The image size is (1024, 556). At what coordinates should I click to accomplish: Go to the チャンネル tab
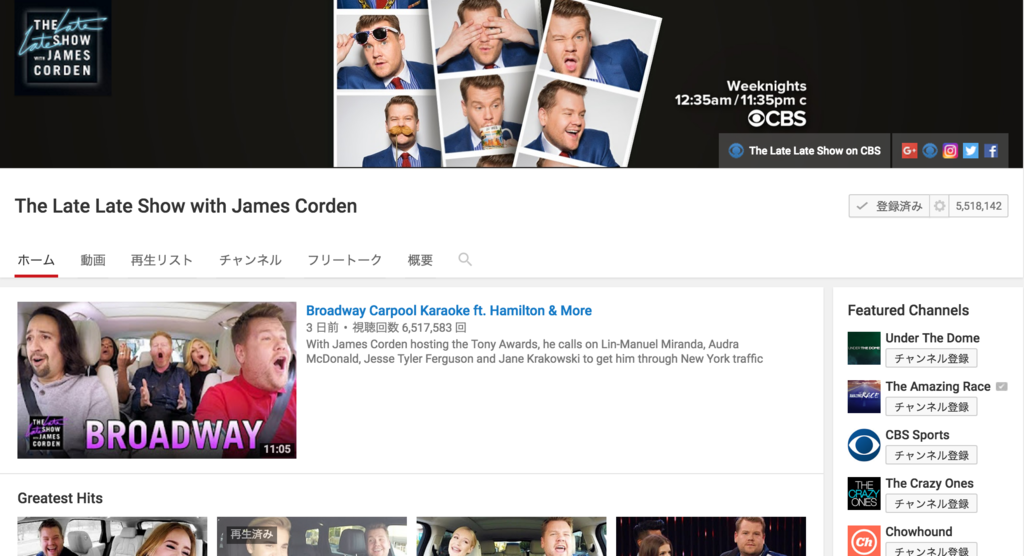pyautogui.click(x=250, y=260)
